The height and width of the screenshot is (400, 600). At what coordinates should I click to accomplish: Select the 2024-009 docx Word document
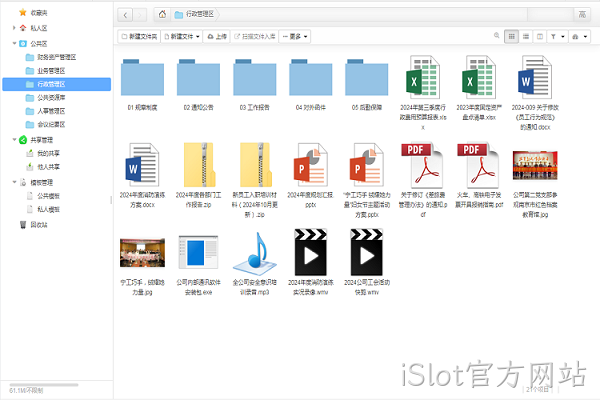point(535,78)
